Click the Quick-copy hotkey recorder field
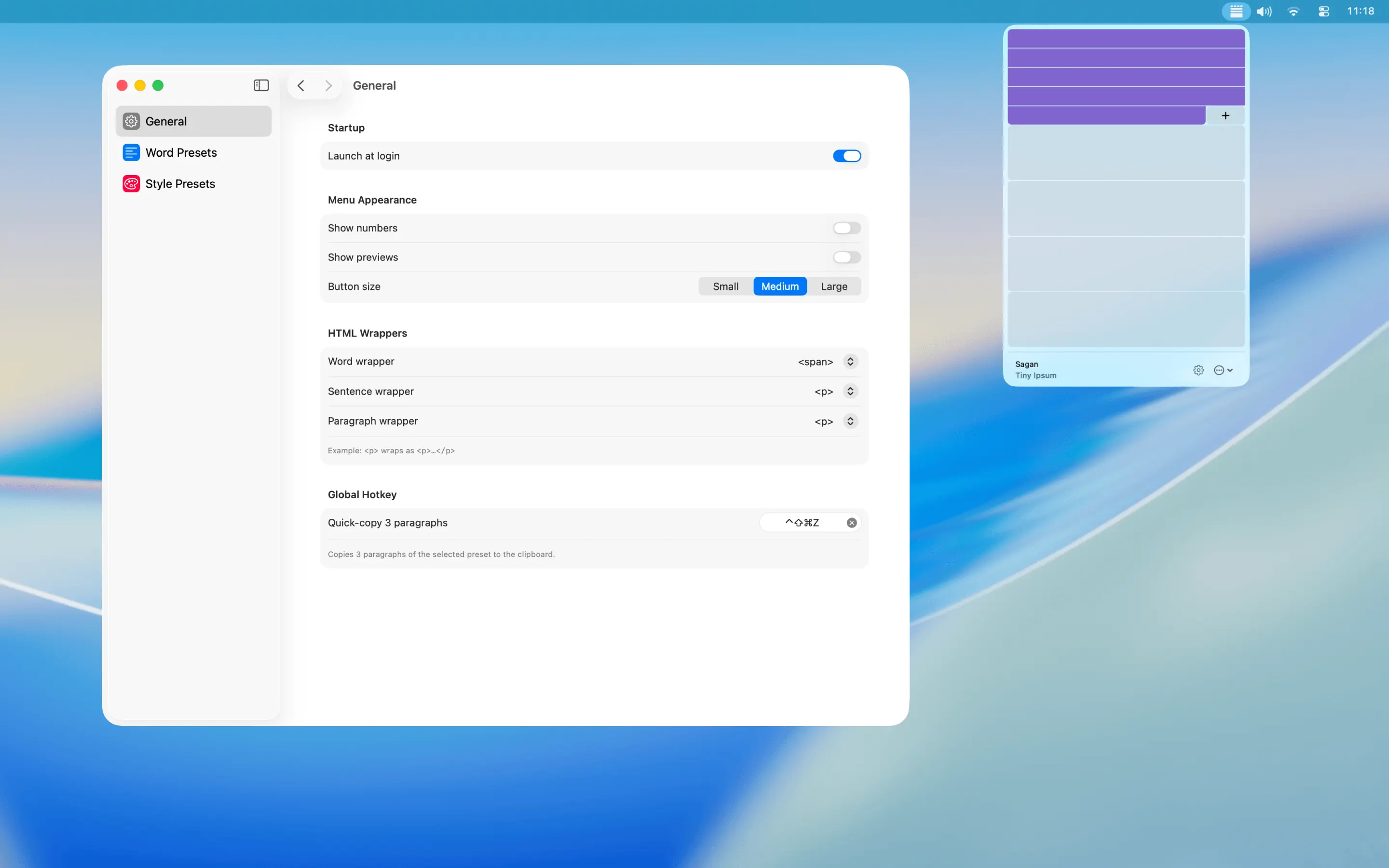1389x868 pixels. tap(810, 522)
